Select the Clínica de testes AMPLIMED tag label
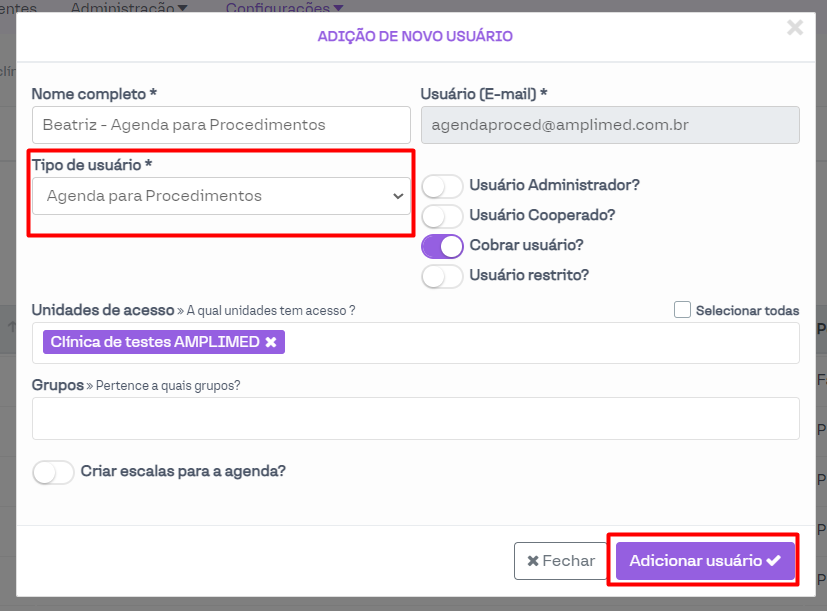The width and height of the screenshot is (827, 611). pos(154,342)
